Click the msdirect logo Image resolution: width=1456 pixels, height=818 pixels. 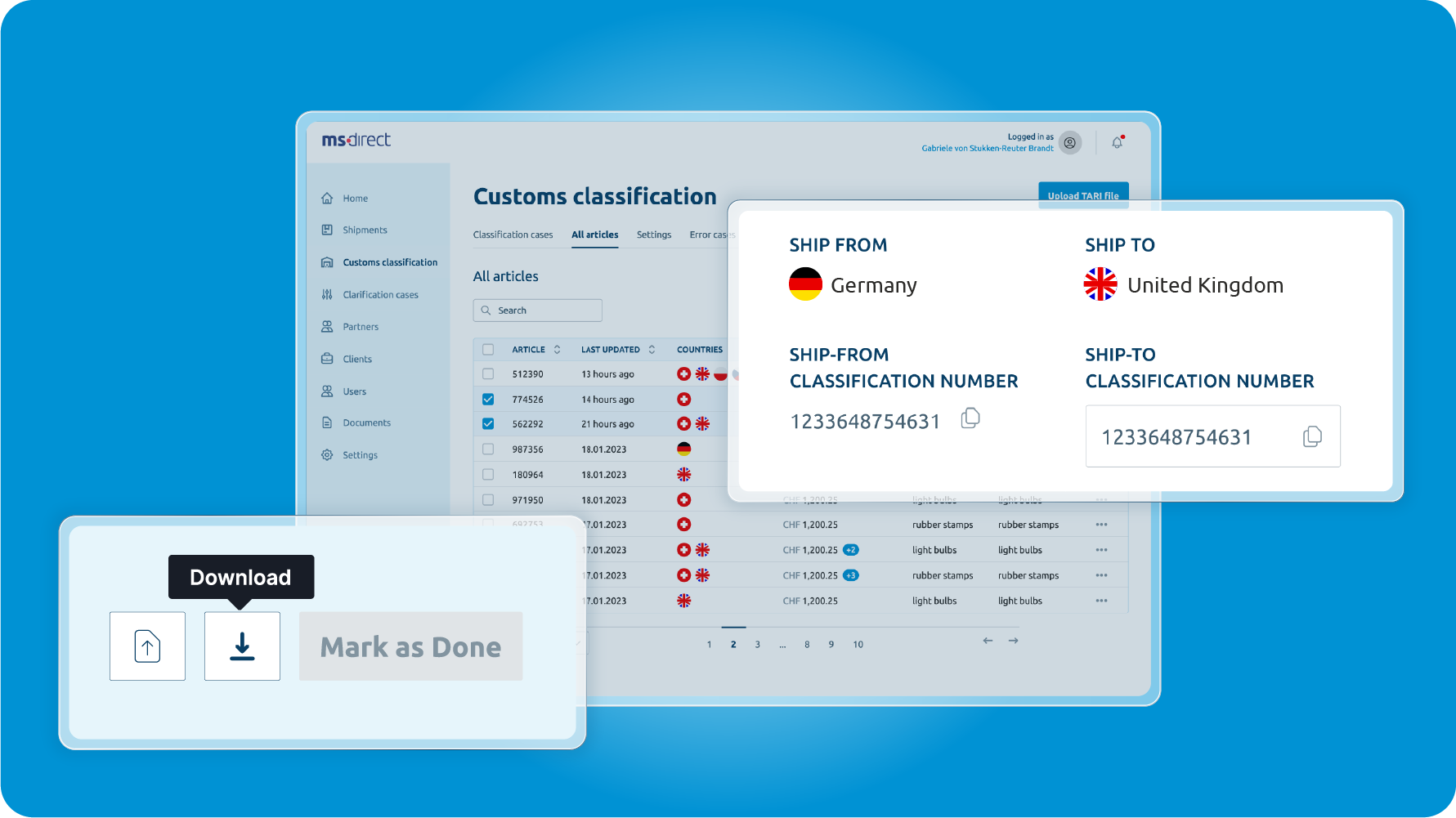click(356, 140)
